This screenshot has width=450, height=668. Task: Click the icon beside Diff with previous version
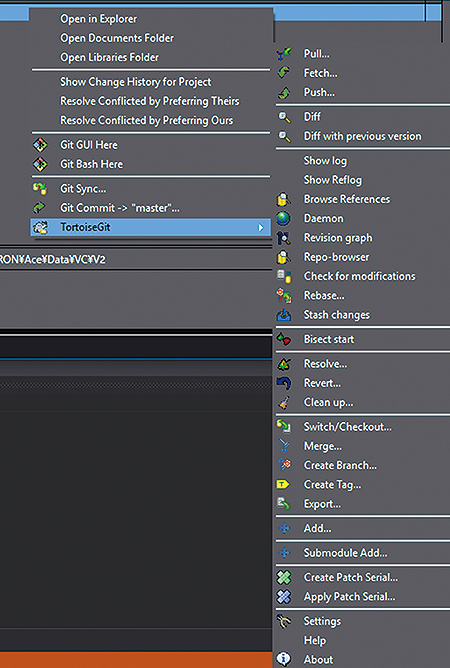[x=284, y=136]
